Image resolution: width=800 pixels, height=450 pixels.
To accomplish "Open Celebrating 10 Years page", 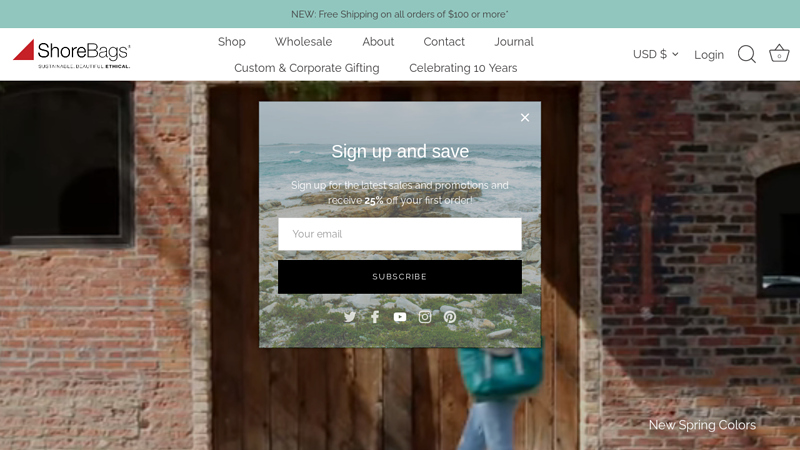I will pos(463,68).
